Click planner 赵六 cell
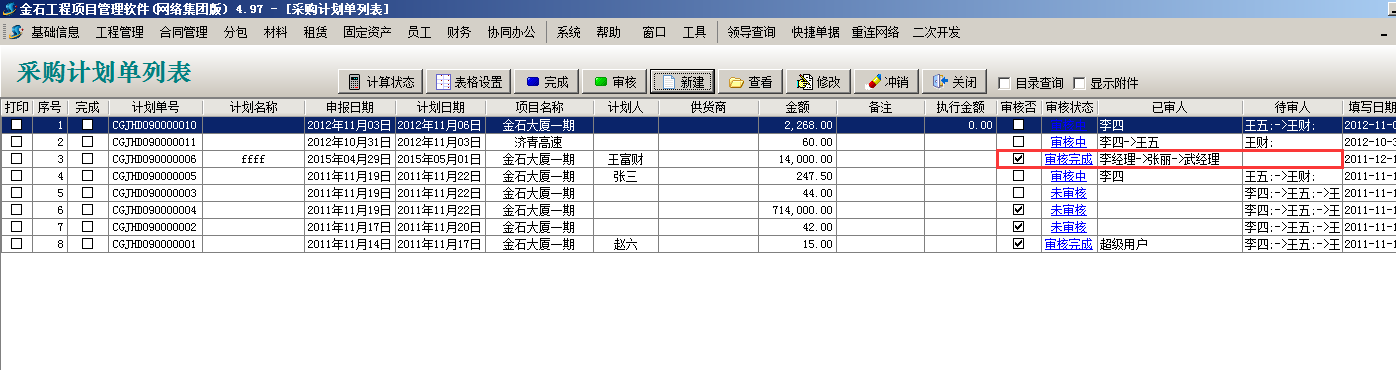This screenshot has height=370, width=1396. [x=626, y=244]
